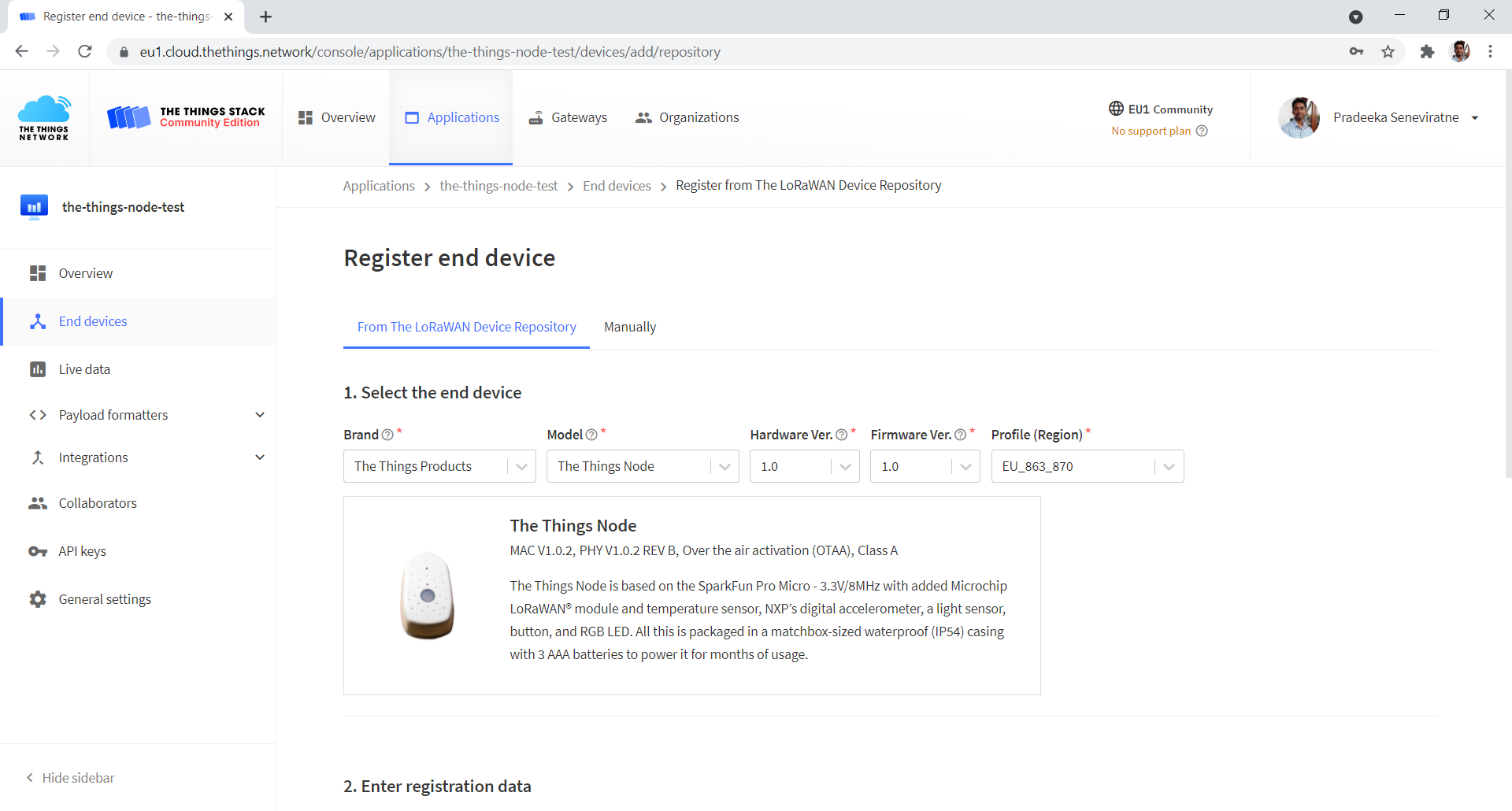This screenshot has height=811, width=1512.
Task: Open the EU1 Community cluster selector
Action: [1160, 109]
